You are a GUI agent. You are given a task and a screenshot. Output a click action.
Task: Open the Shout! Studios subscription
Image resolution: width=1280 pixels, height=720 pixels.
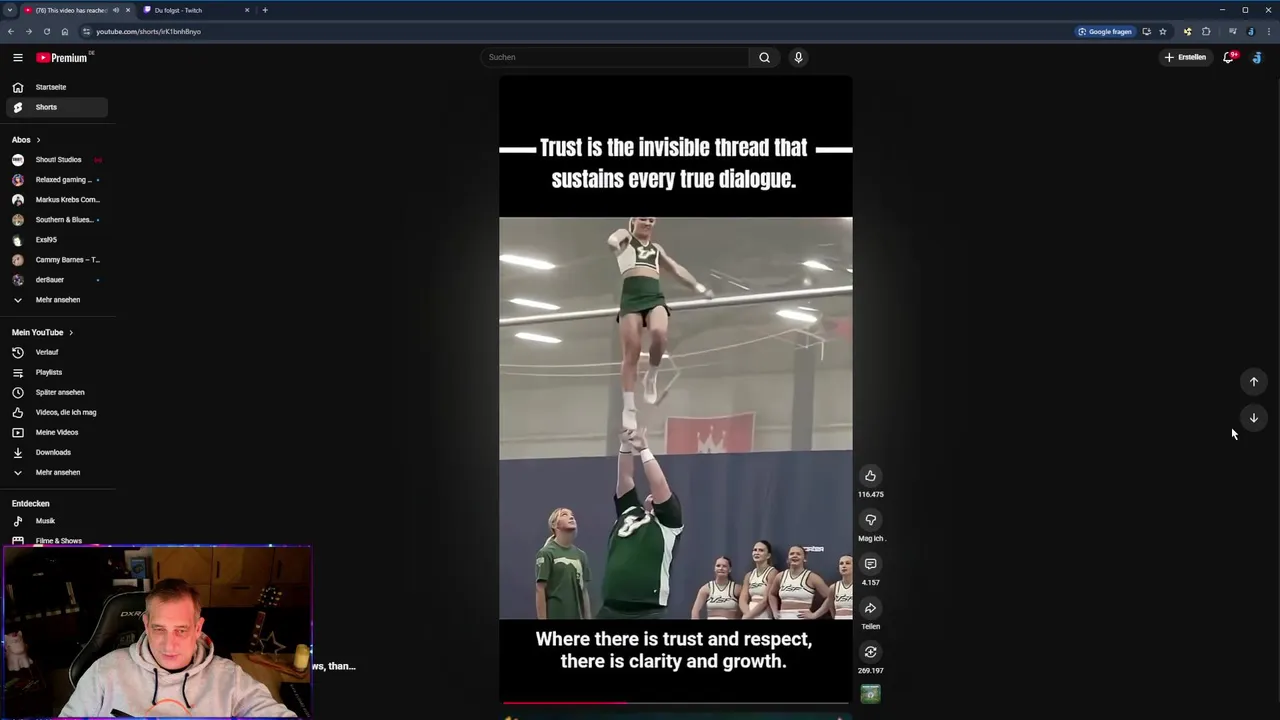click(56, 160)
